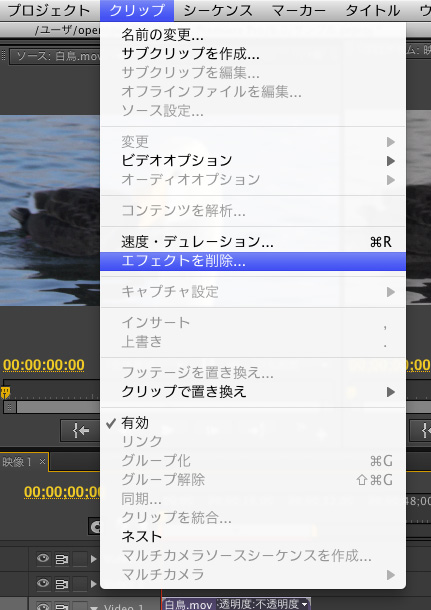
Task: Collapse the Video 1 track triangle
Action: point(93,607)
